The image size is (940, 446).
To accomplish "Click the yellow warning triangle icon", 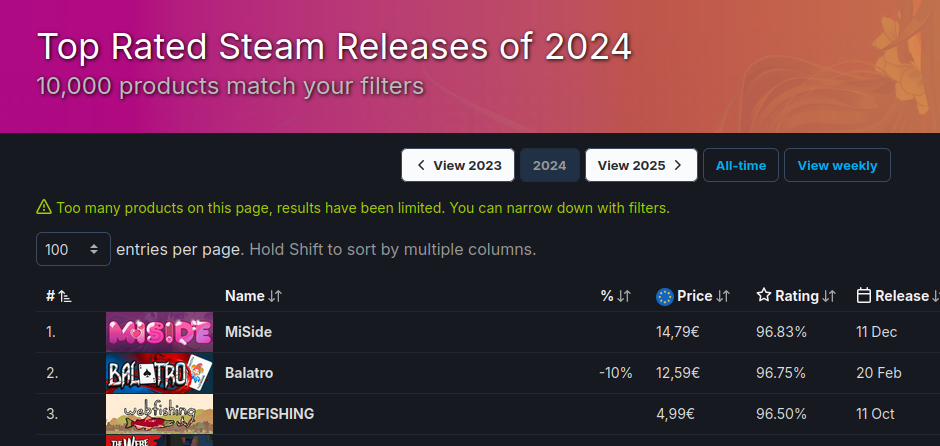I will tap(44, 207).
